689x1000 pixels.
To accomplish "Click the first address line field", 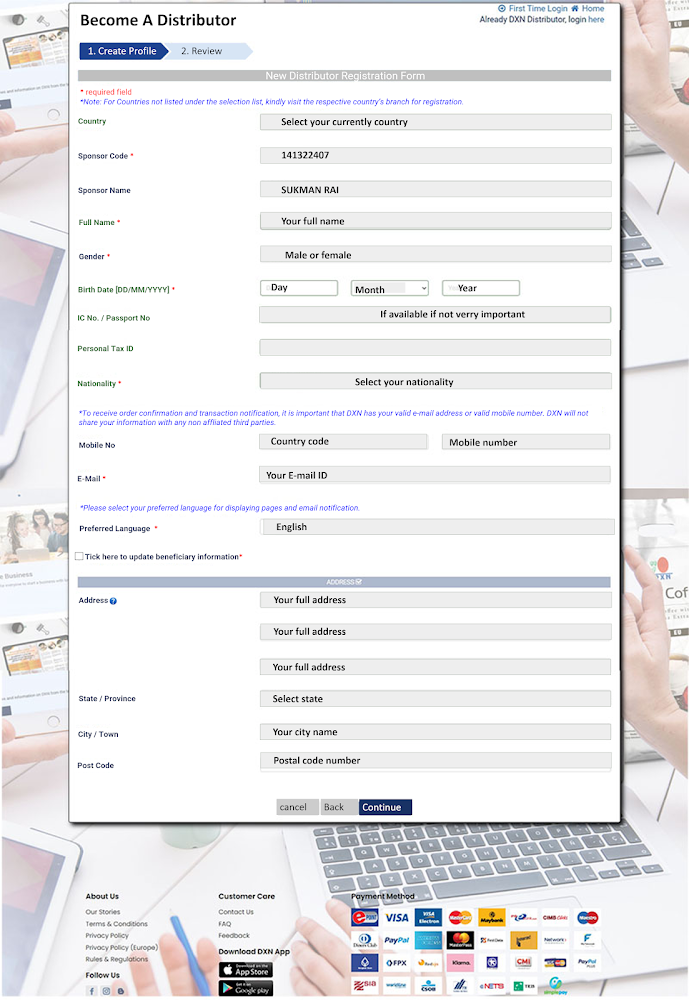I will tap(436, 600).
